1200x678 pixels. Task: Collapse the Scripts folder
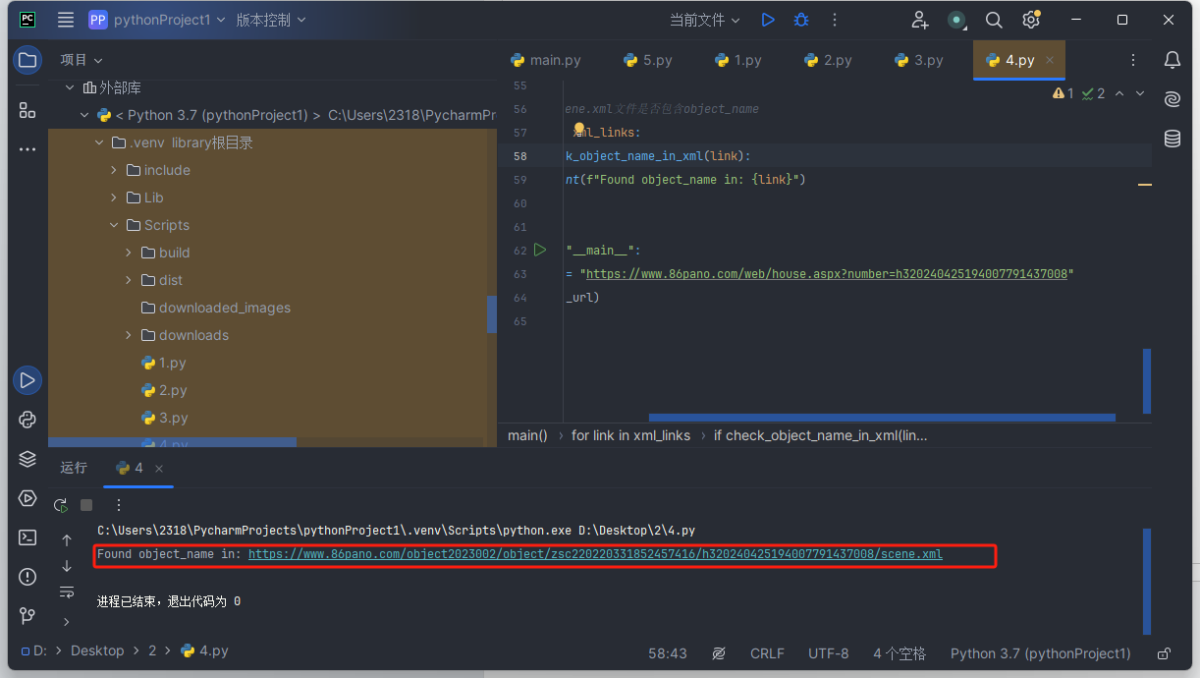(x=114, y=225)
